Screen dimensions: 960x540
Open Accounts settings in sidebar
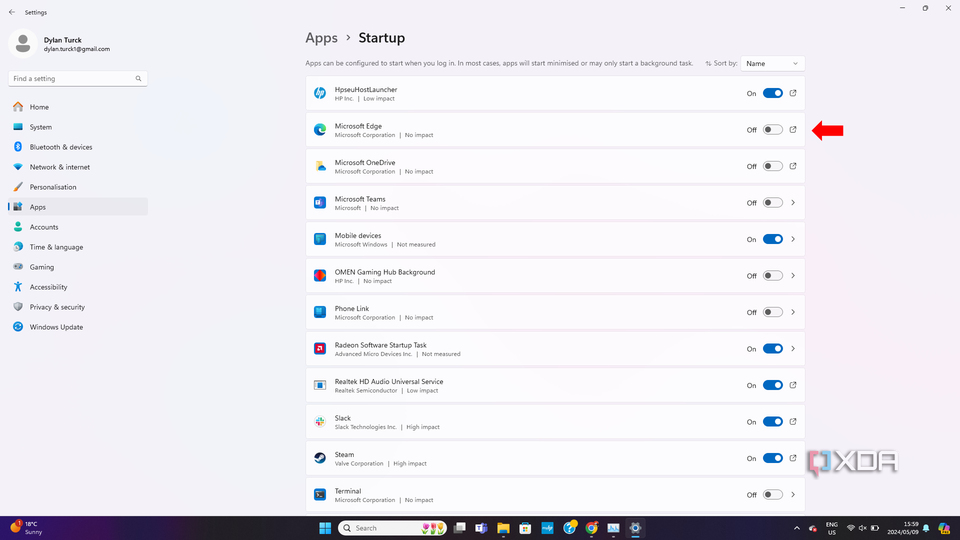[78, 227]
